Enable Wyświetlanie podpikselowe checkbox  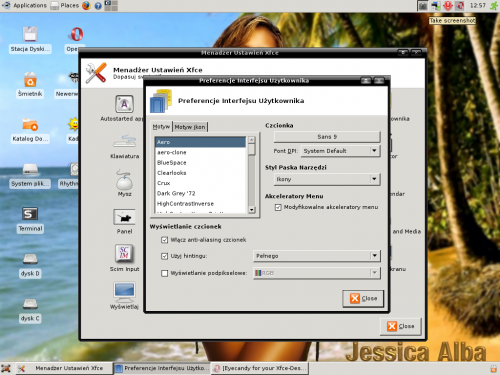164,273
